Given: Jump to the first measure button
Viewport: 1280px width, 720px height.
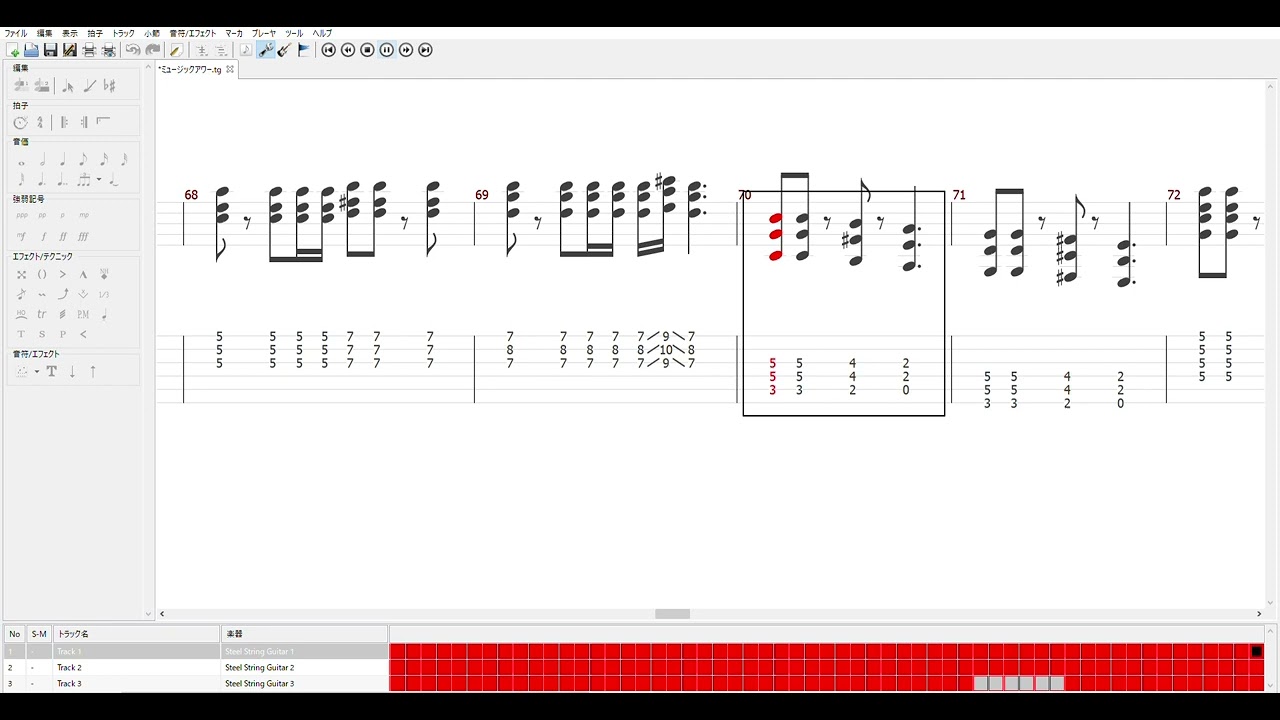Looking at the screenshot, I should pos(328,50).
